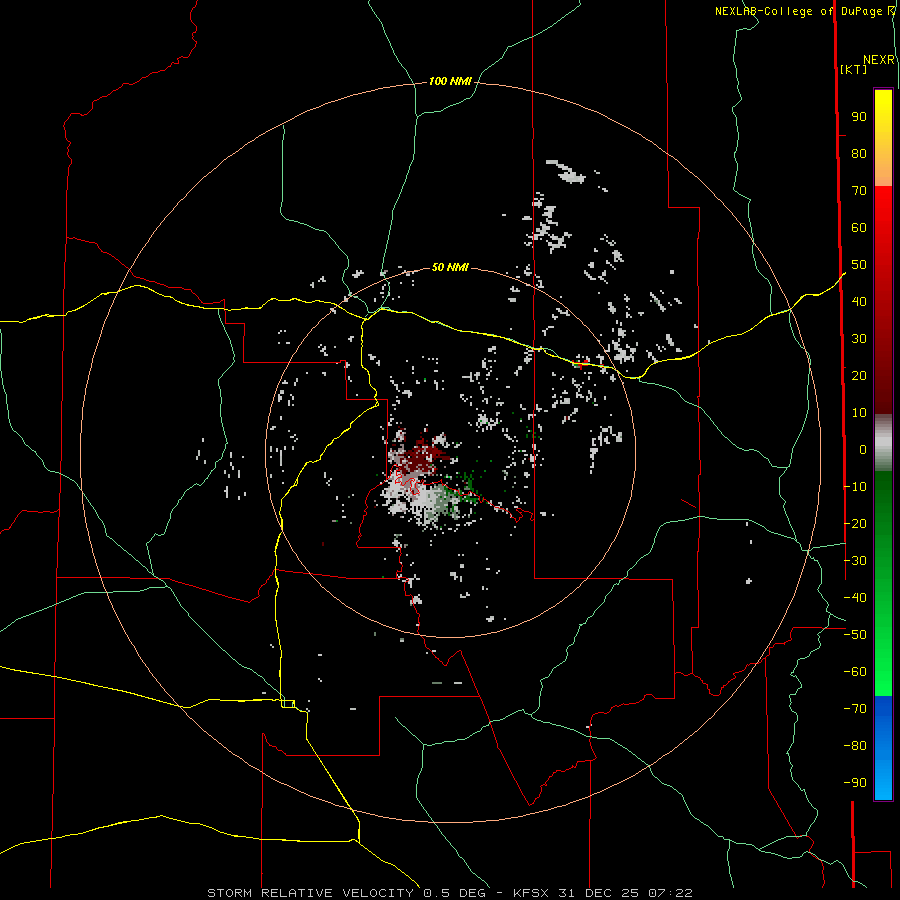The image size is (900, 900).
Task: Click the 07:22 time stamp
Action: click(x=670, y=893)
